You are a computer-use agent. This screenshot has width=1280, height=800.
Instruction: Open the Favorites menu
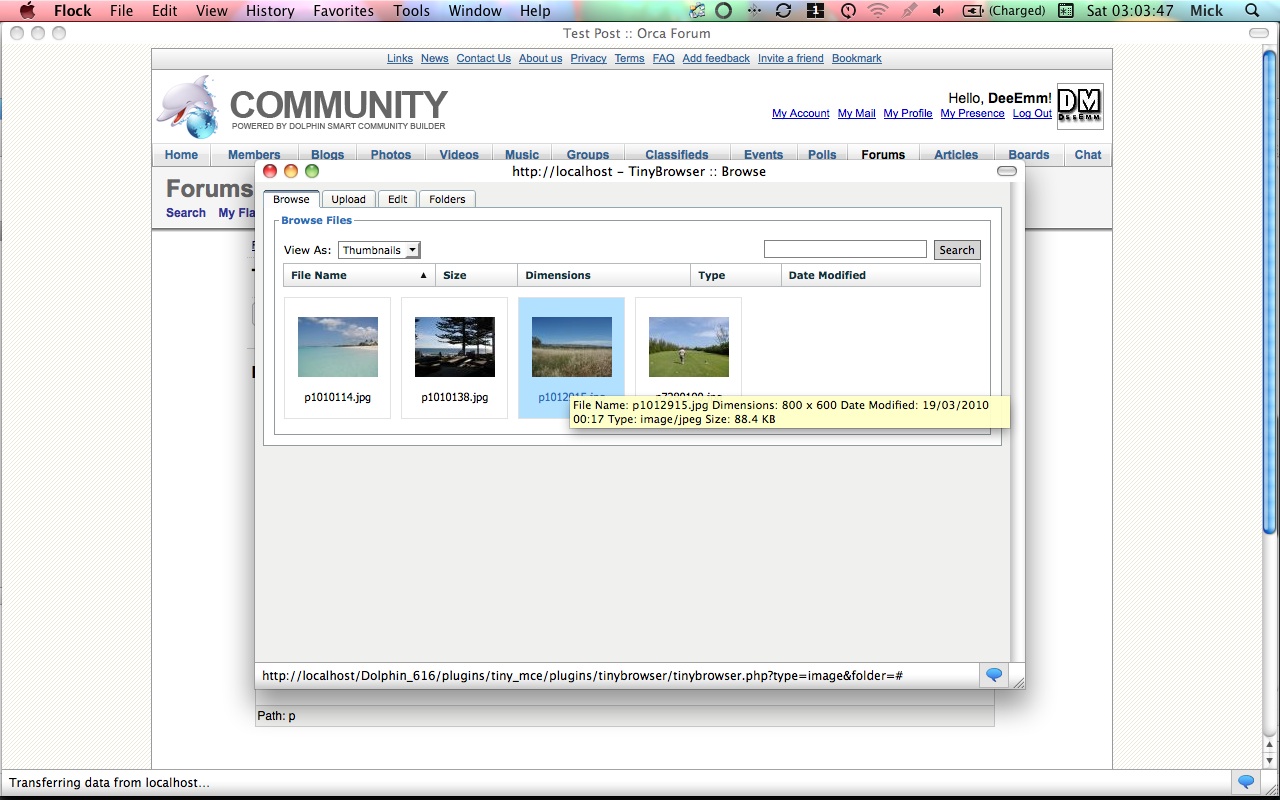coord(343,10)
